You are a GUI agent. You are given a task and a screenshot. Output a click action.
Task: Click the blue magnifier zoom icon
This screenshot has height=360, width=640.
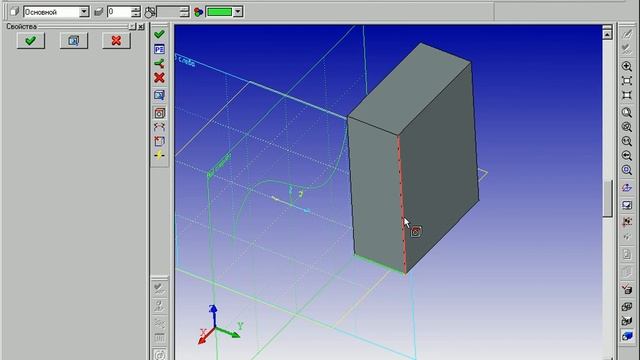[x=627, y=170]
